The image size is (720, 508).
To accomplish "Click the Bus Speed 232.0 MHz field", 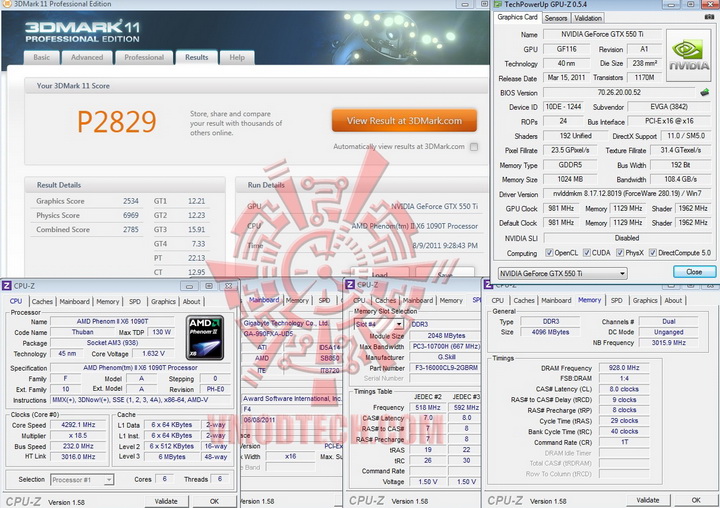I will 79,446.
